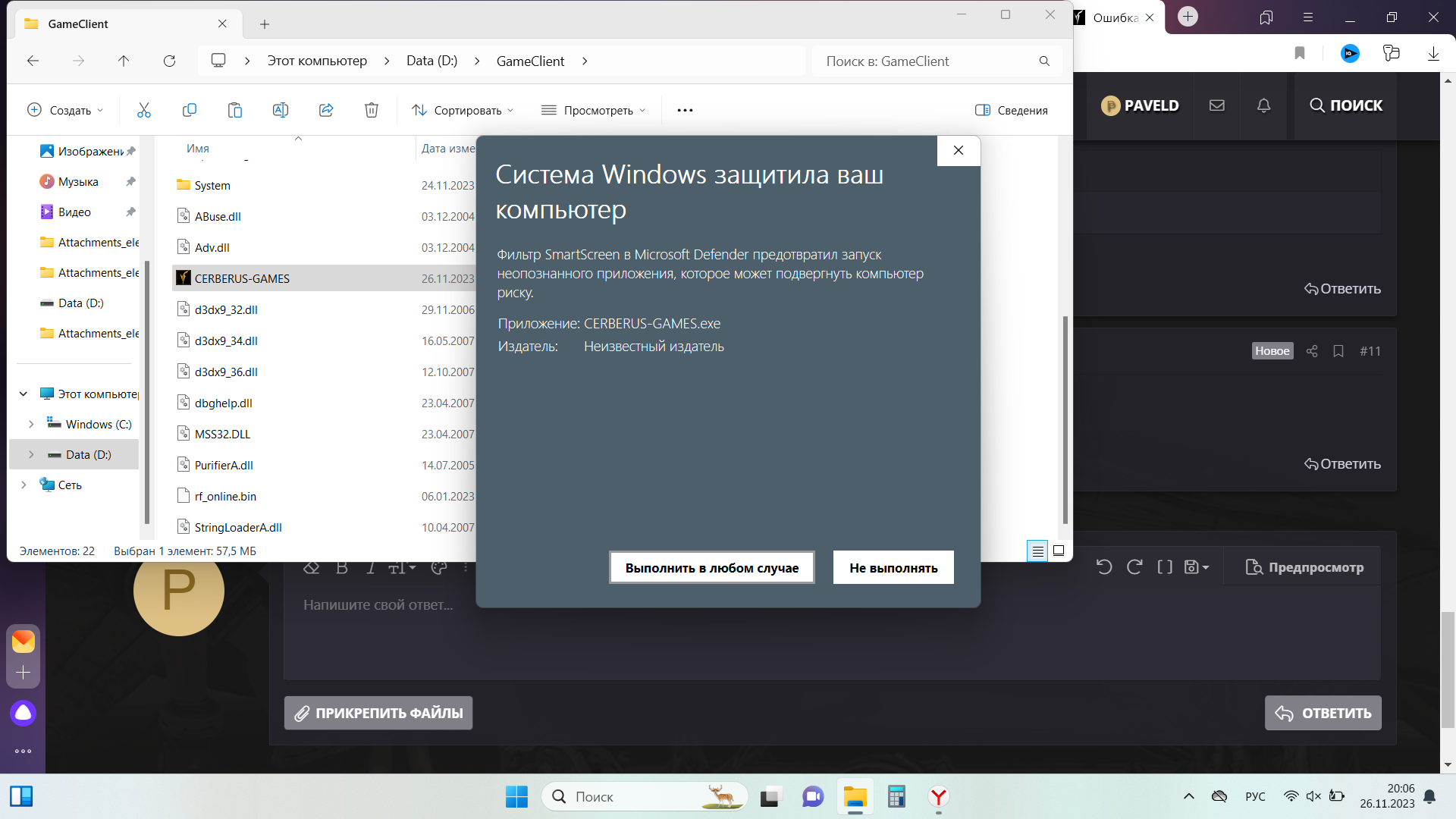1456x819 pixels.
Task: Toggle the Сведения details pane
Action: (1012, 110)
